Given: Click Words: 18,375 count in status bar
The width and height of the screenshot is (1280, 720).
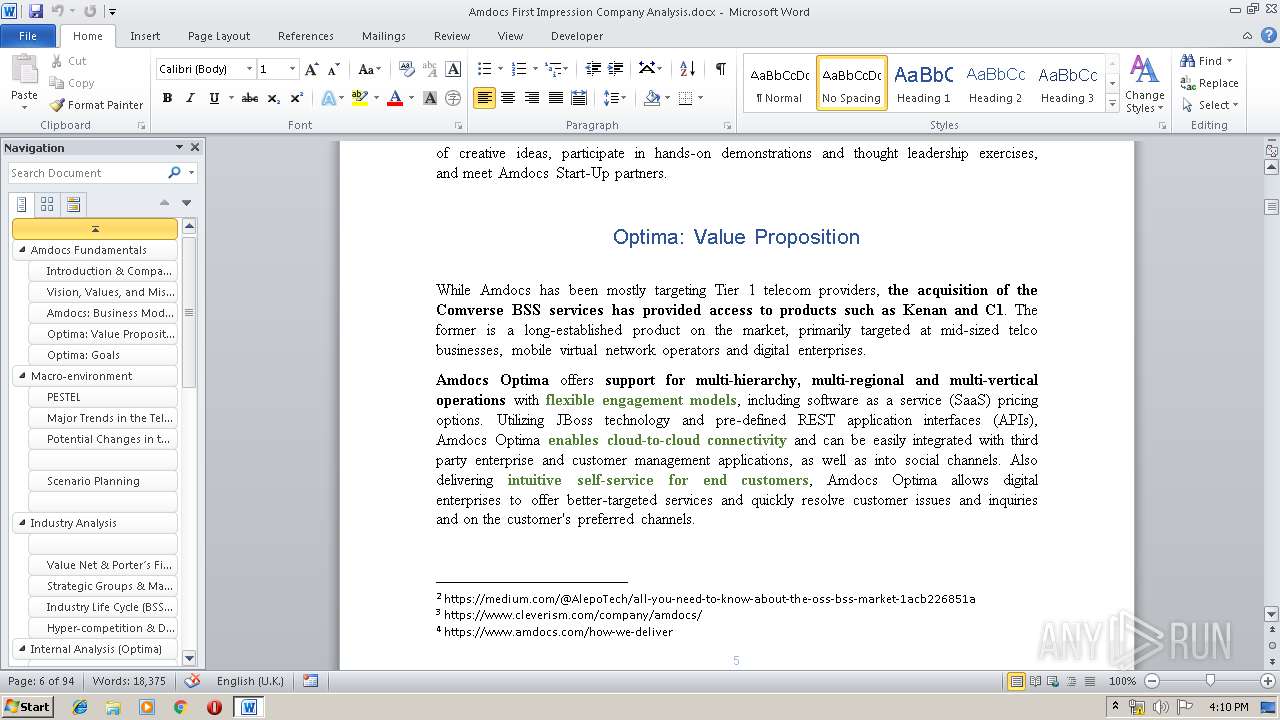Looking at the screenshot, I should (129, 681).
